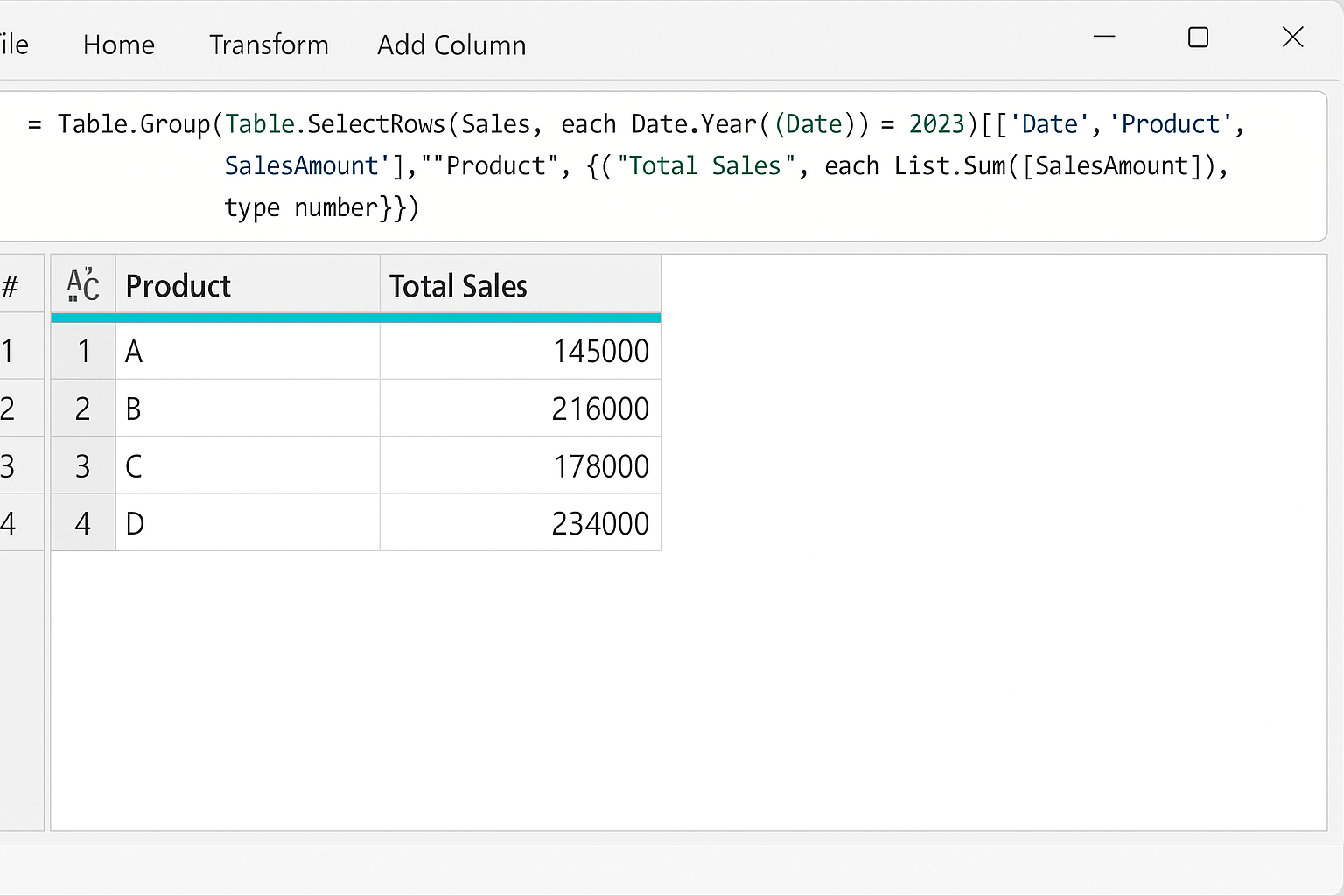Close the query editor window
Viewport: 1344px width, 896px height.
[x=1292, y=37]
